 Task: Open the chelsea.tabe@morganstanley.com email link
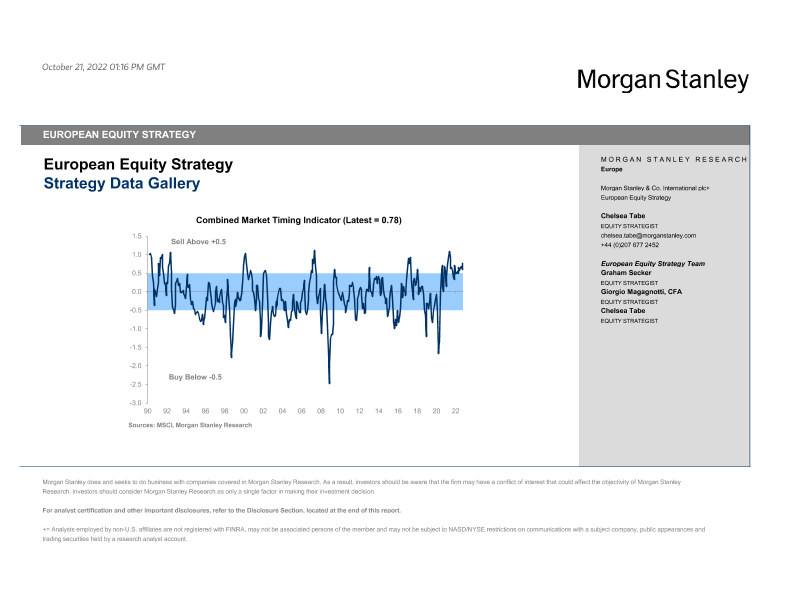[x=647, y=235]
